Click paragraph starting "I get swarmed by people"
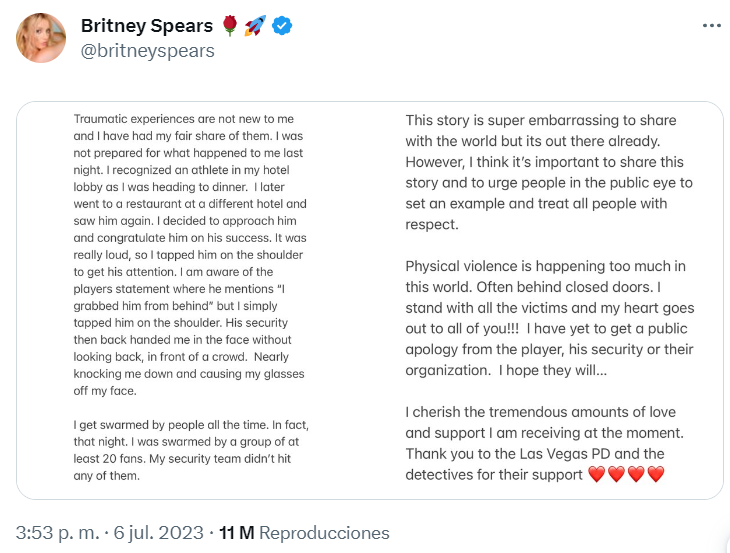This screenshot has height=553, width=730. point(191,445)
